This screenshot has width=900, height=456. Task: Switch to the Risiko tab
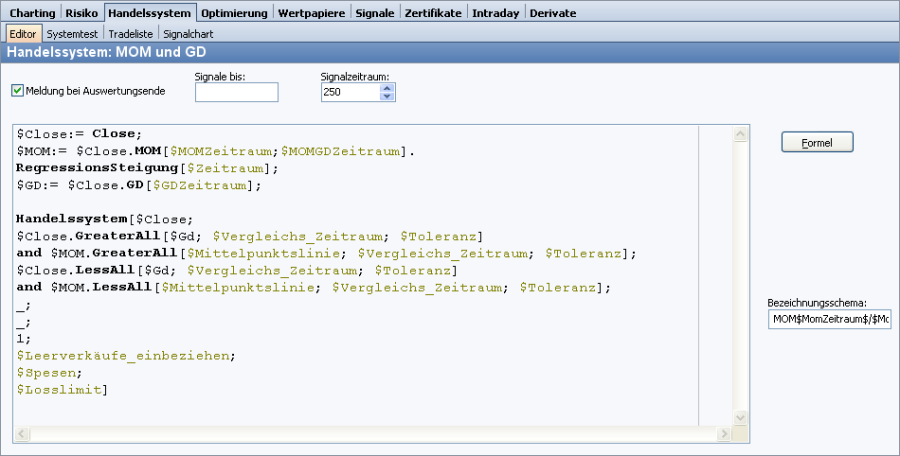[81, 13]
